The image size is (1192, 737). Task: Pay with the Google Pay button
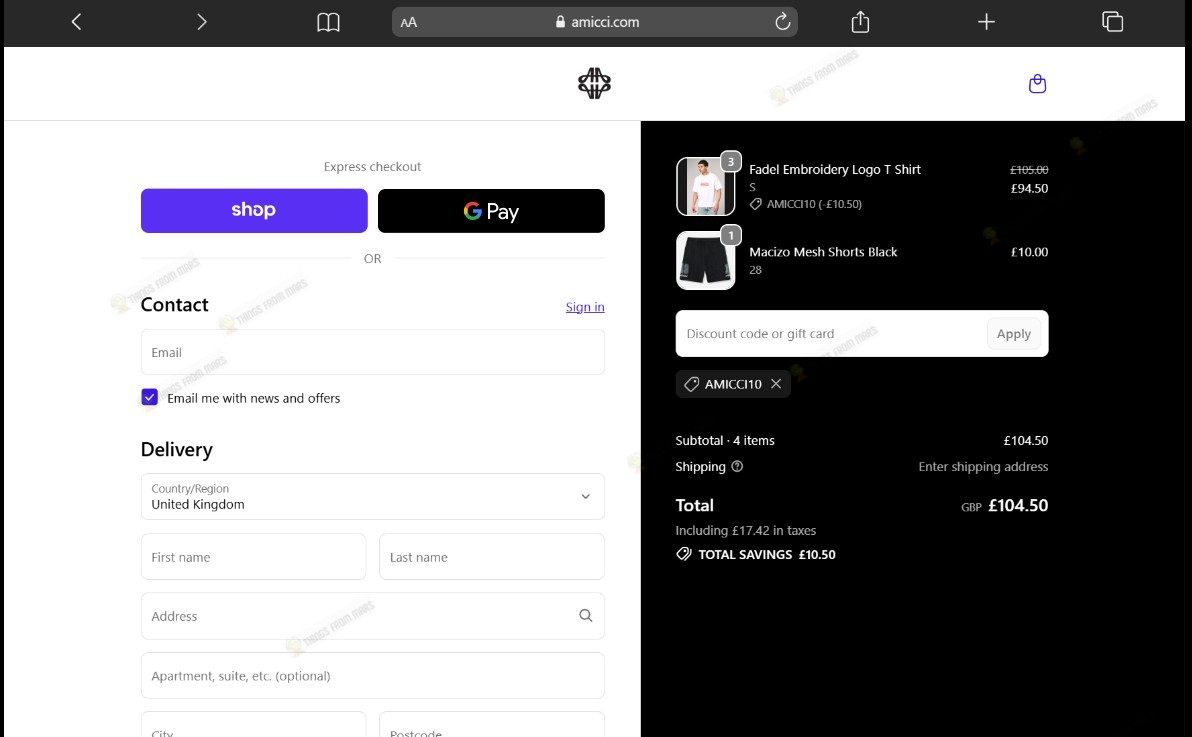pyautogui.click(x=491, y=211)
